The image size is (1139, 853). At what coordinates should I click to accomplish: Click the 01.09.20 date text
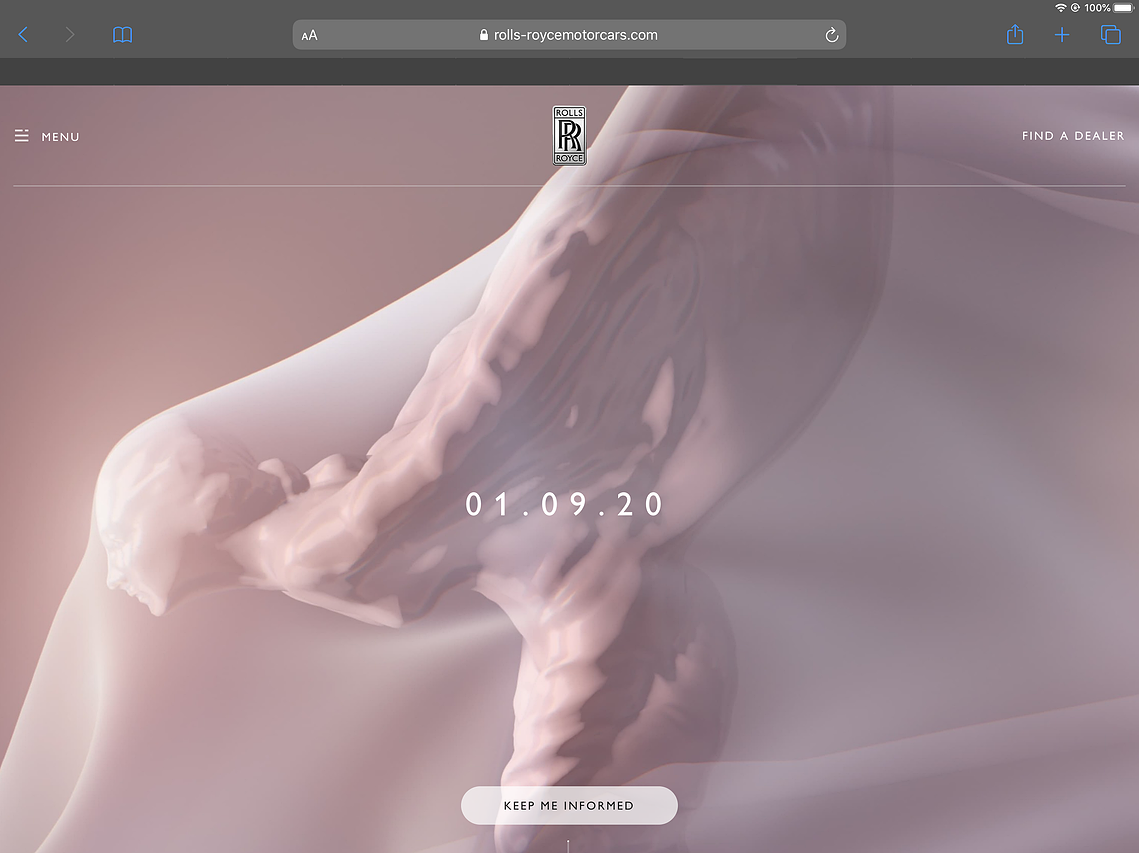[x=564, y=504]
